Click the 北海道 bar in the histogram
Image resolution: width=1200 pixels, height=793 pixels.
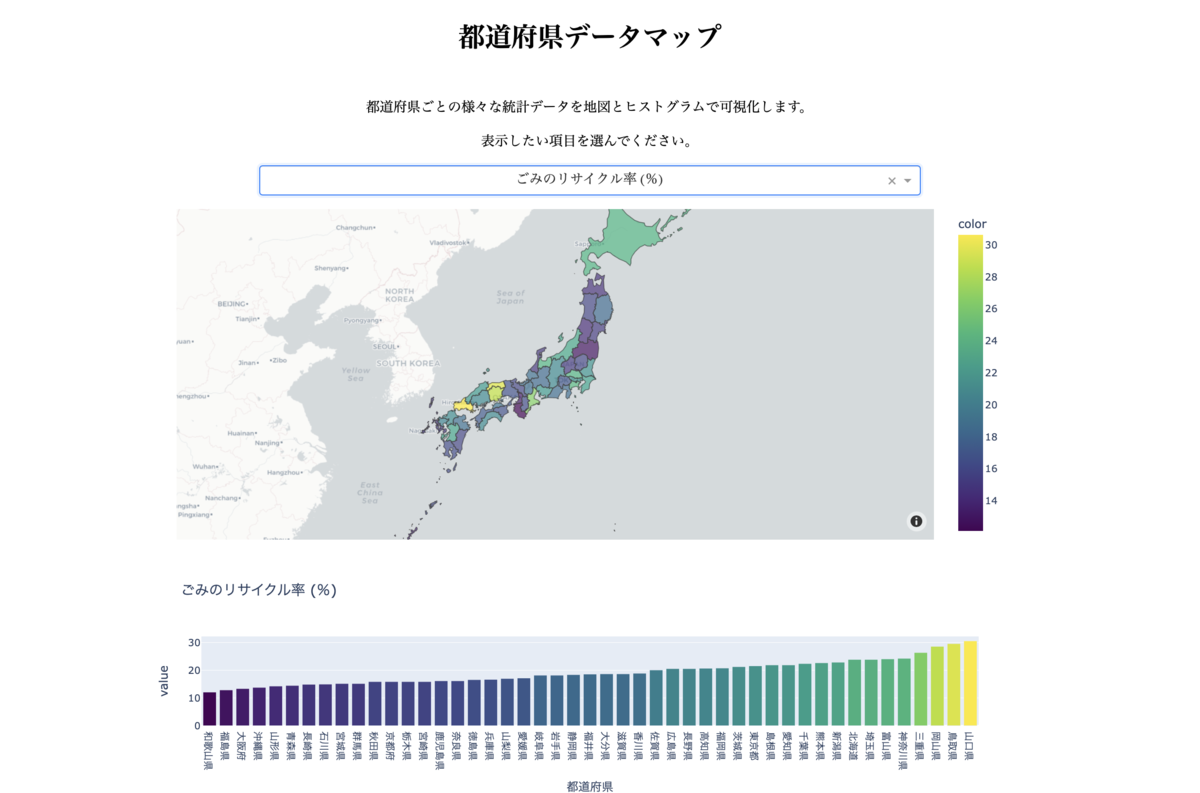click(x=855, y=692)
